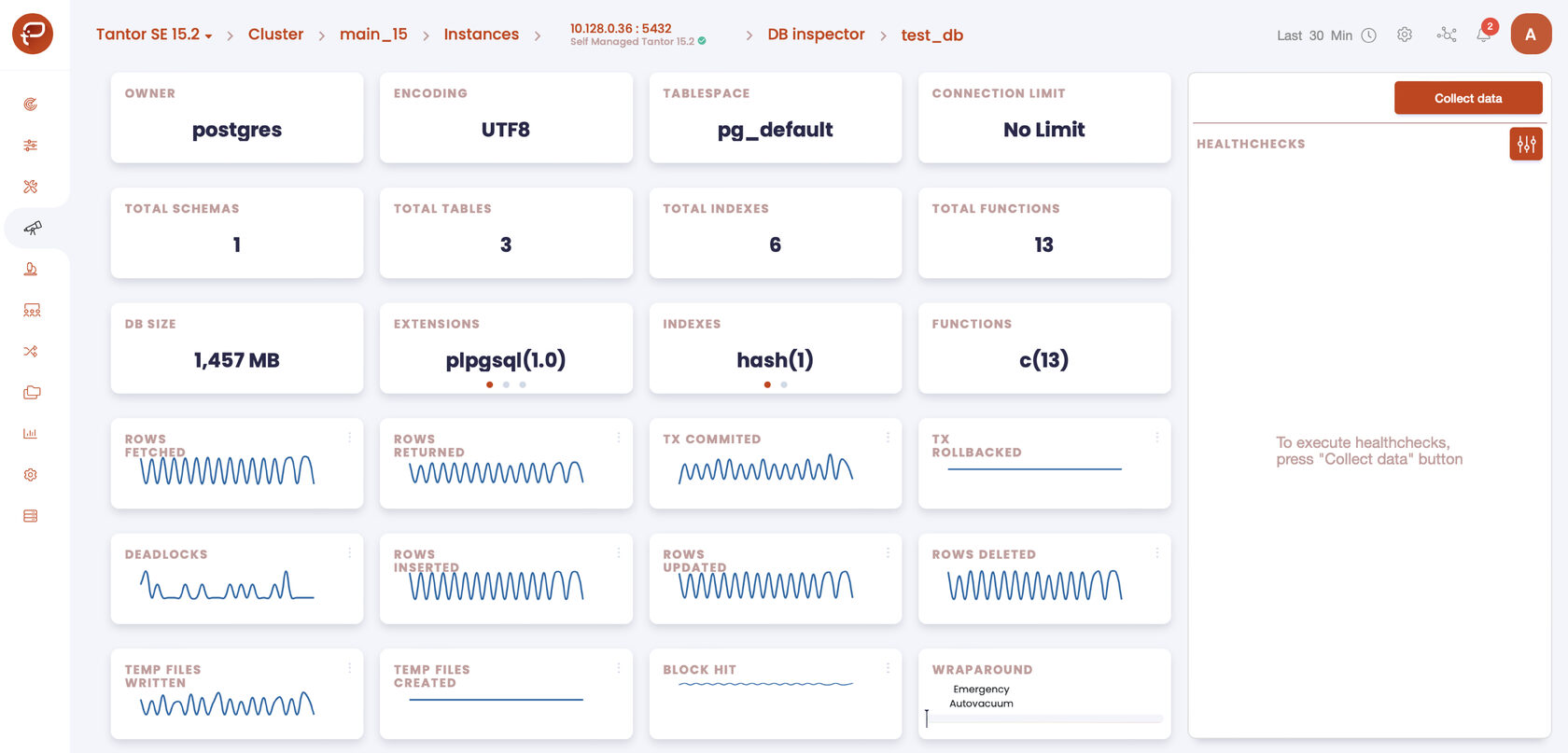This screenshot has height=753, width=1568.
Task: Open Temp Files Written card options menu
Action: 350,667
